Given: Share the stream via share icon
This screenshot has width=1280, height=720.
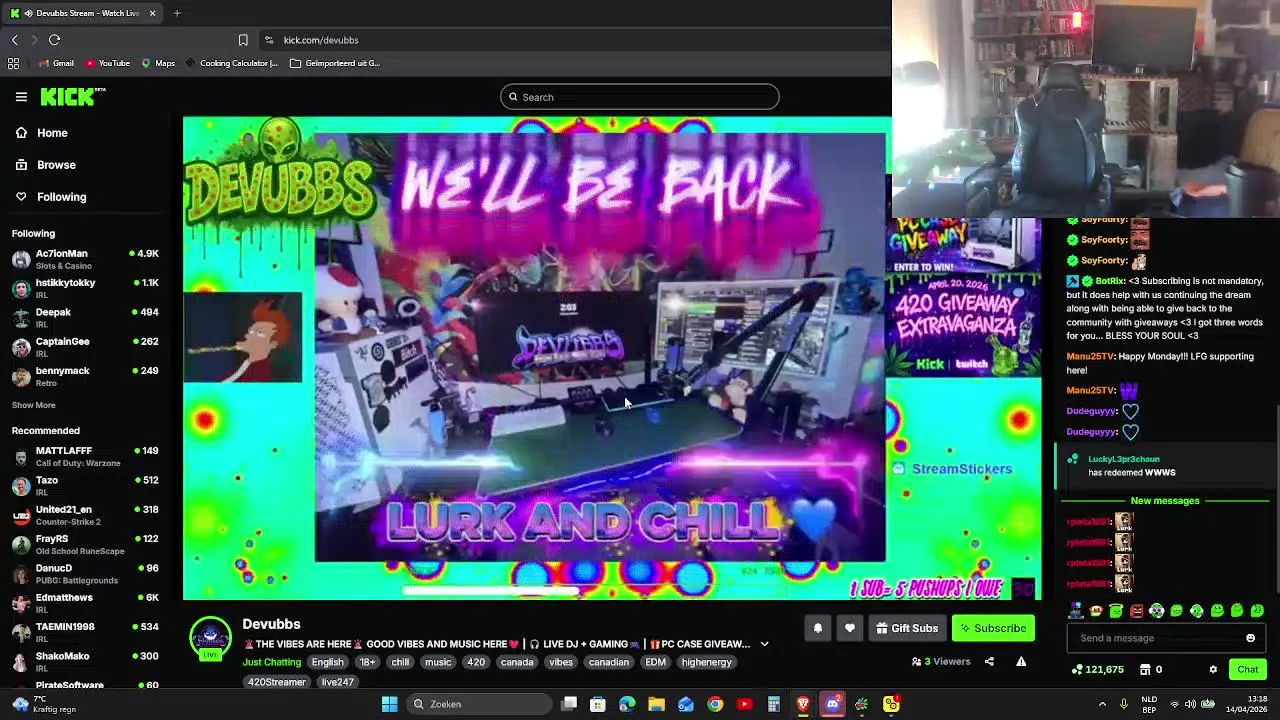Looking at the screenshot, I should click(989, 661).
